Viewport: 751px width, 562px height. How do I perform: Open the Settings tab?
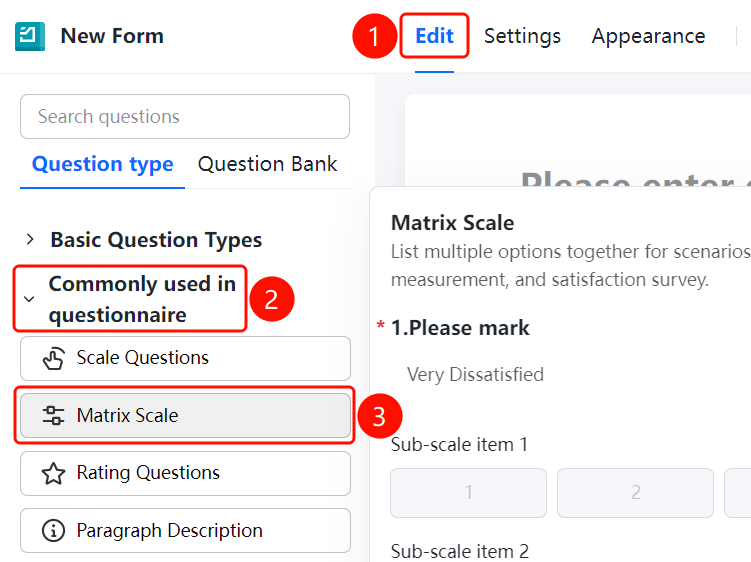click(x=522, y=36)
